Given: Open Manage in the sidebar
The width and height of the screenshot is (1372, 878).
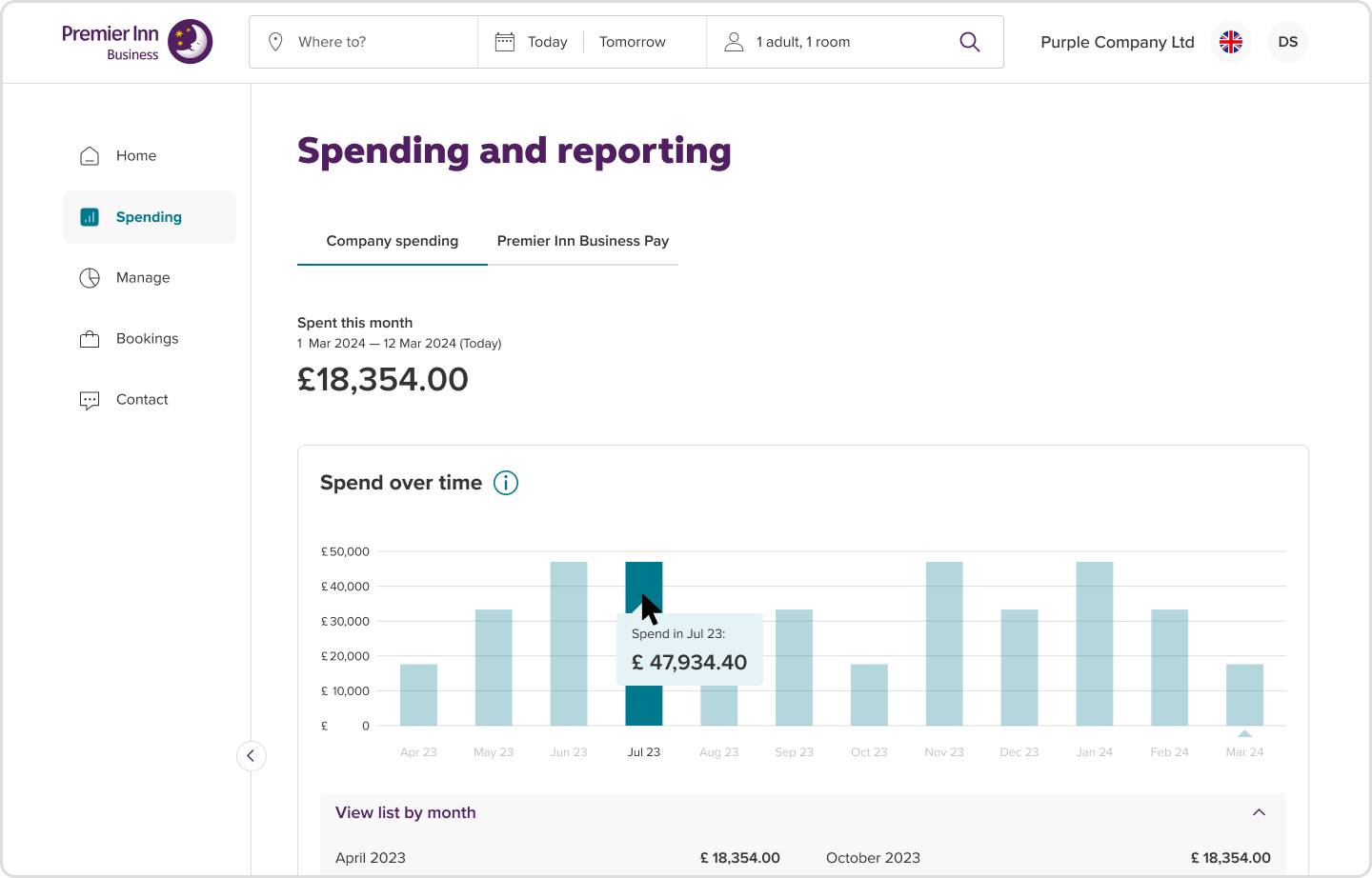Looking at the screenshot, I should (150, 278).
